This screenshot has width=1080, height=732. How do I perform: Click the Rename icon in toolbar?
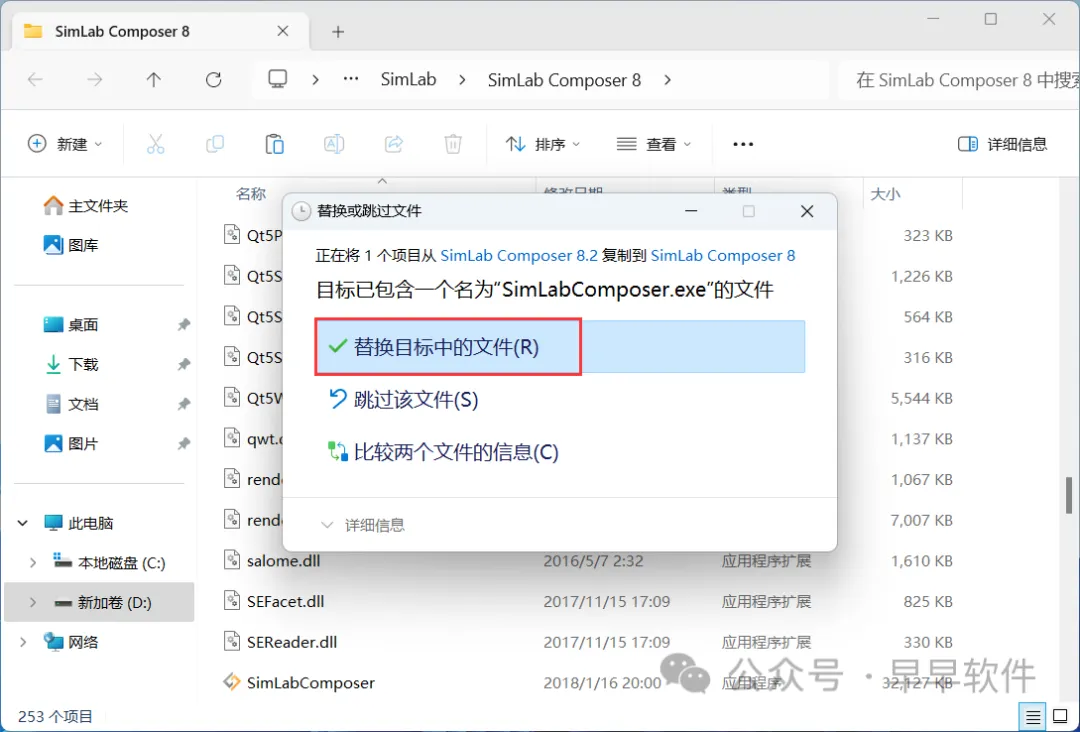pos(334,144)
